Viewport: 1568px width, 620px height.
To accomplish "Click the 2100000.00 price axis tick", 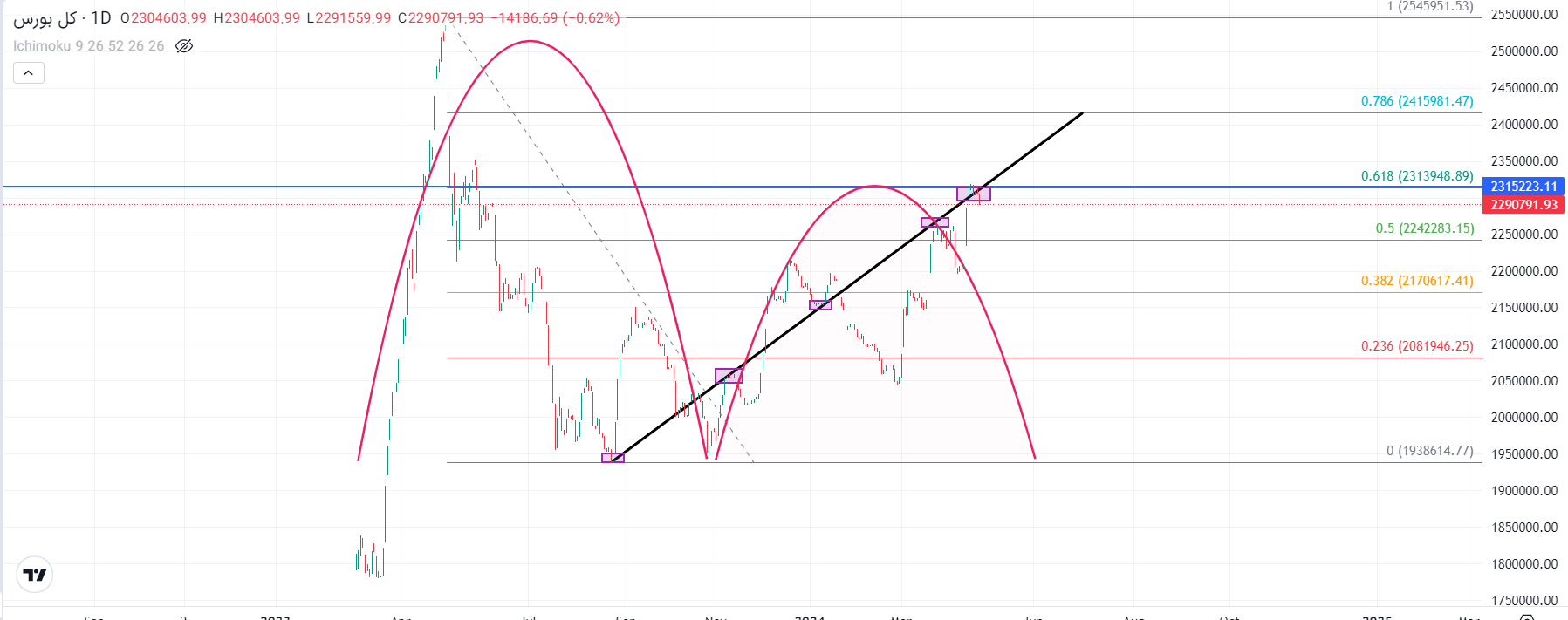I will click(1524, 344).
